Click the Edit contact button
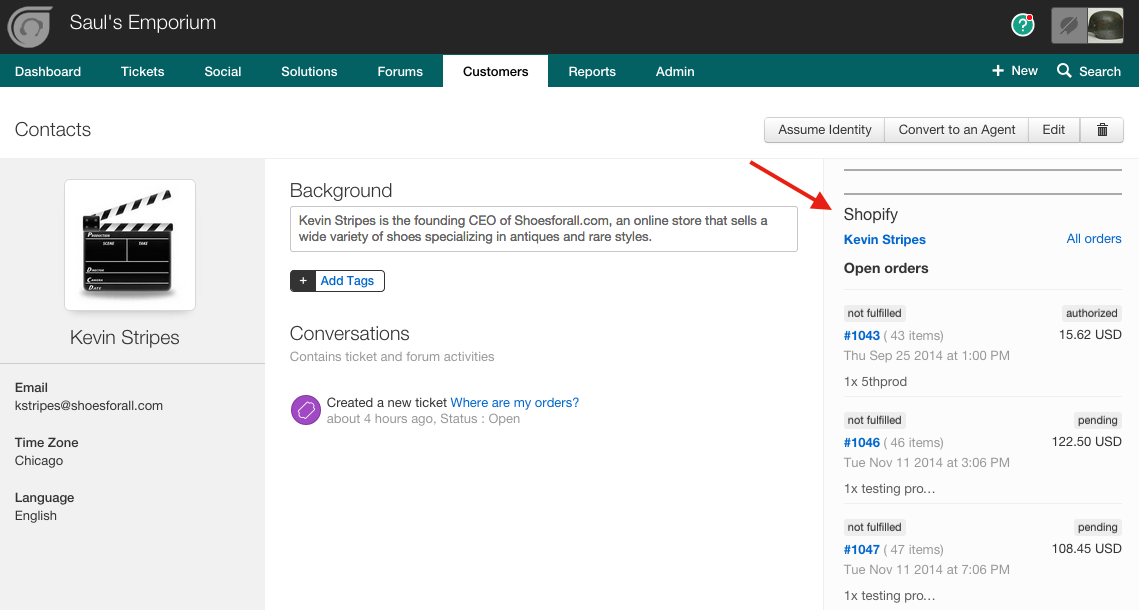 coord(1053,130)
